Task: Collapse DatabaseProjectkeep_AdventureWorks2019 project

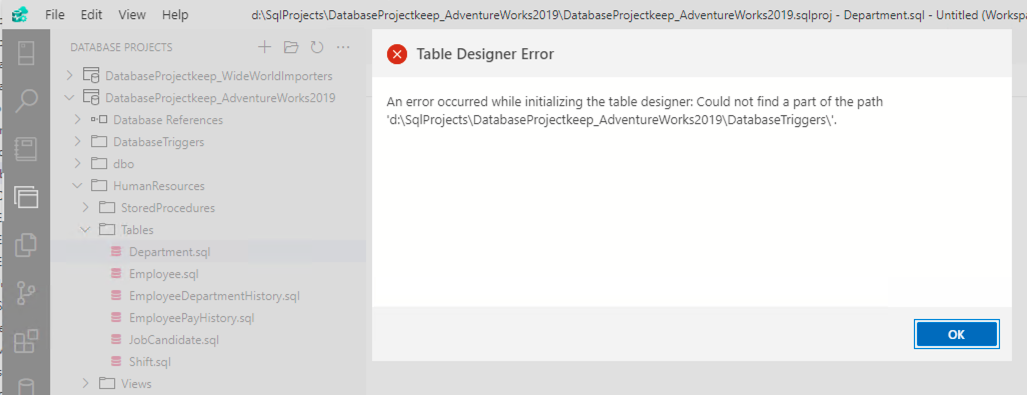Action: point(70,98)
